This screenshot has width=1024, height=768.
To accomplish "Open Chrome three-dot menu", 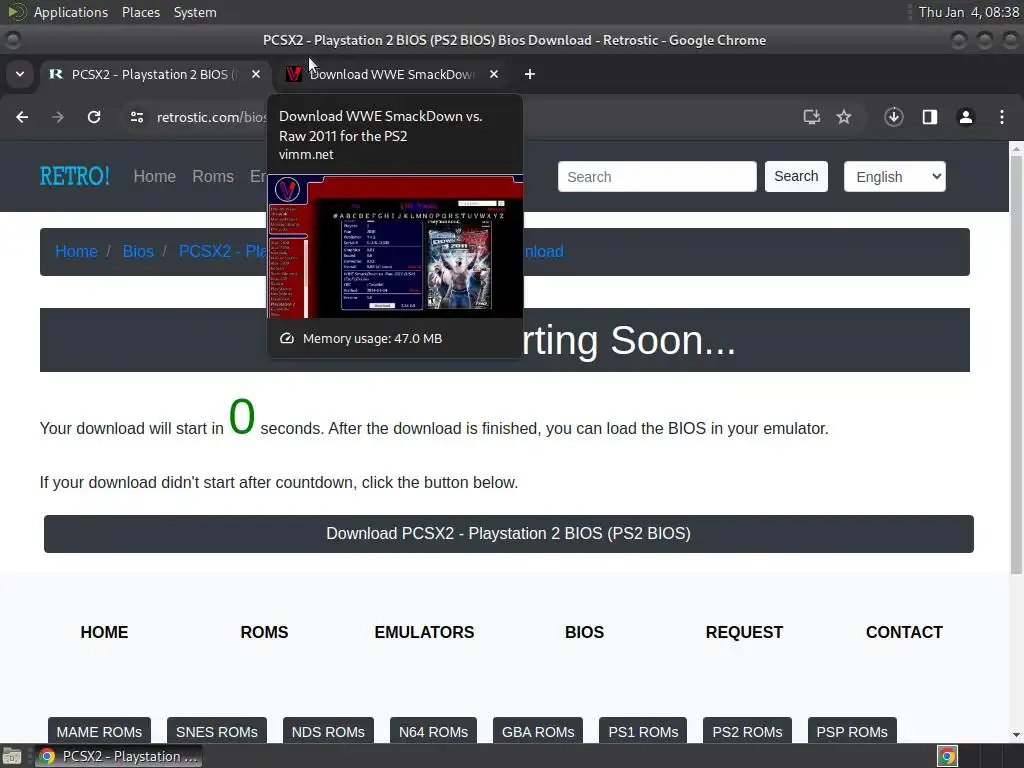I will [x=1002, y=117].
